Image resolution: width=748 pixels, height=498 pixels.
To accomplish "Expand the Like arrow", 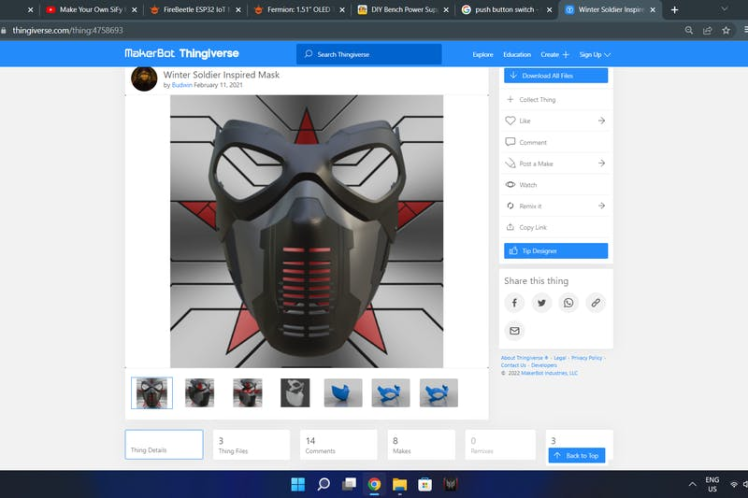I will click(x=602, y=121).
